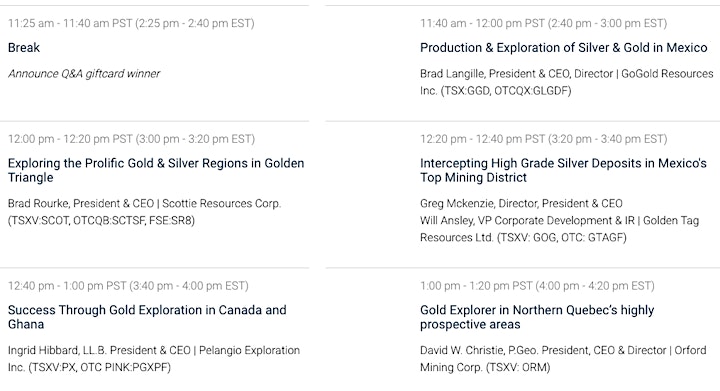
Task: Open 'Intercepting High Grade Silver Deposits' session
Action: click(563, 170)
